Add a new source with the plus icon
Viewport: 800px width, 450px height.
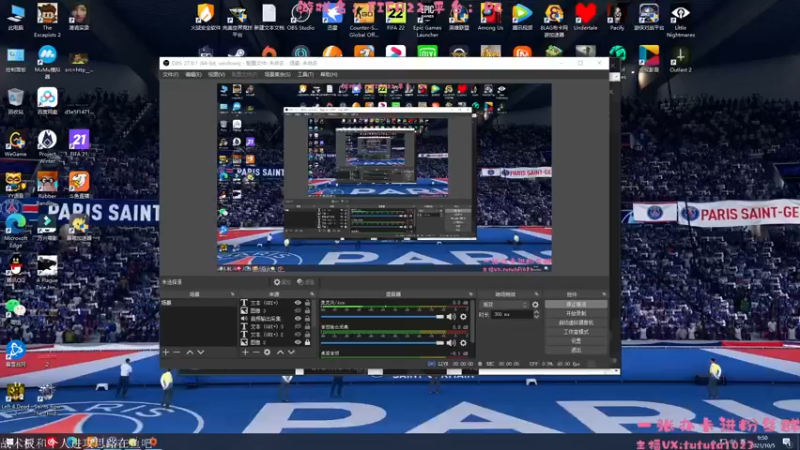(245, 352)
